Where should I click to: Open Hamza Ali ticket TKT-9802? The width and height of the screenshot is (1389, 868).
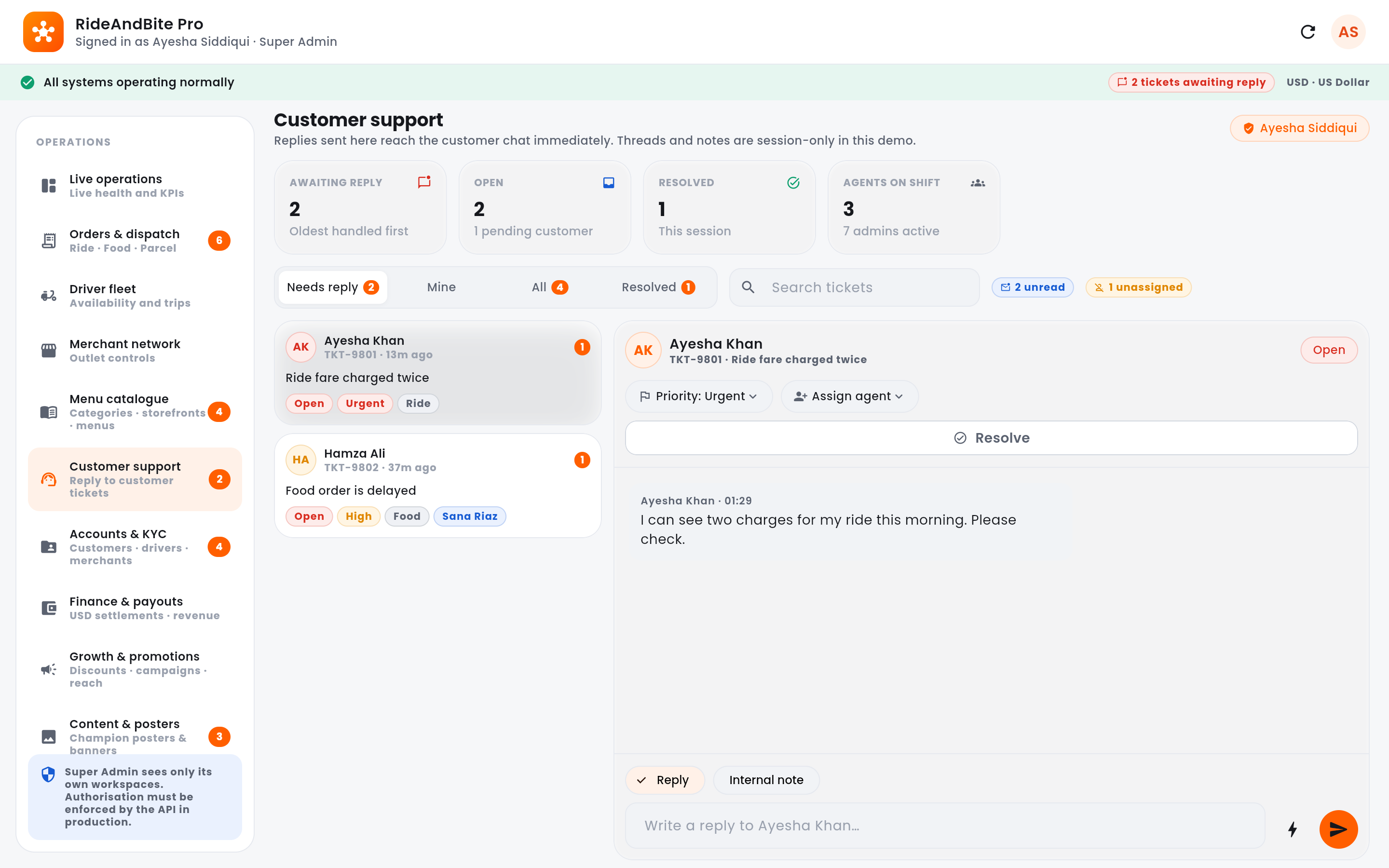438,486
